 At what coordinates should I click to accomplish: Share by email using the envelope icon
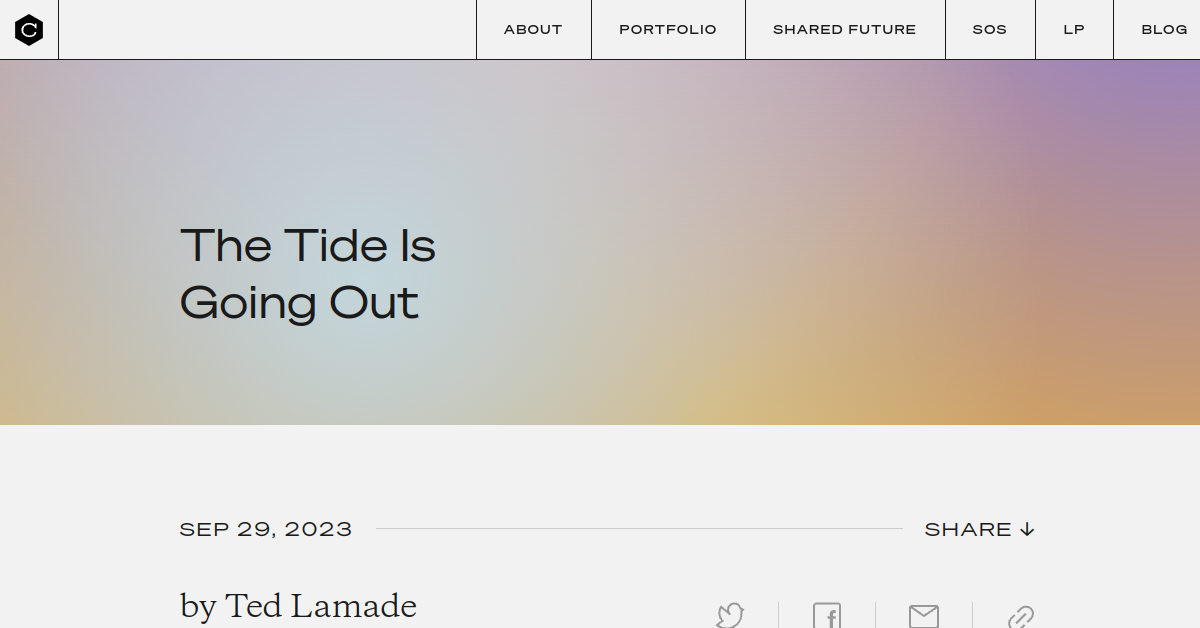(923, 616)
